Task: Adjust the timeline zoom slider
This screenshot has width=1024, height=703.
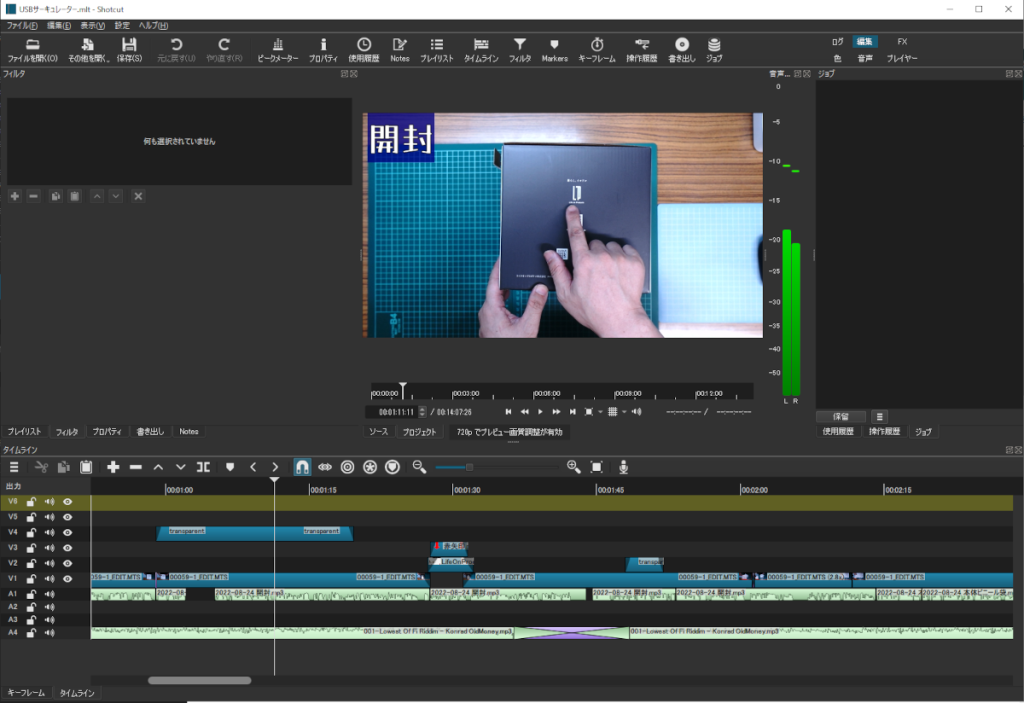Action: pyautogui.click(x=469, y=467)
